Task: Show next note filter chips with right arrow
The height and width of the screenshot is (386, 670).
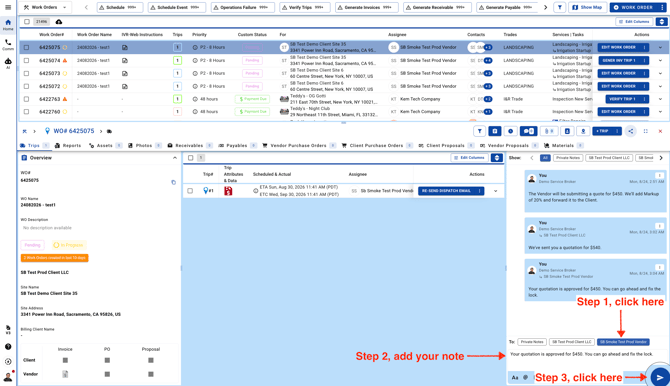Action: [x=661, y=158]
